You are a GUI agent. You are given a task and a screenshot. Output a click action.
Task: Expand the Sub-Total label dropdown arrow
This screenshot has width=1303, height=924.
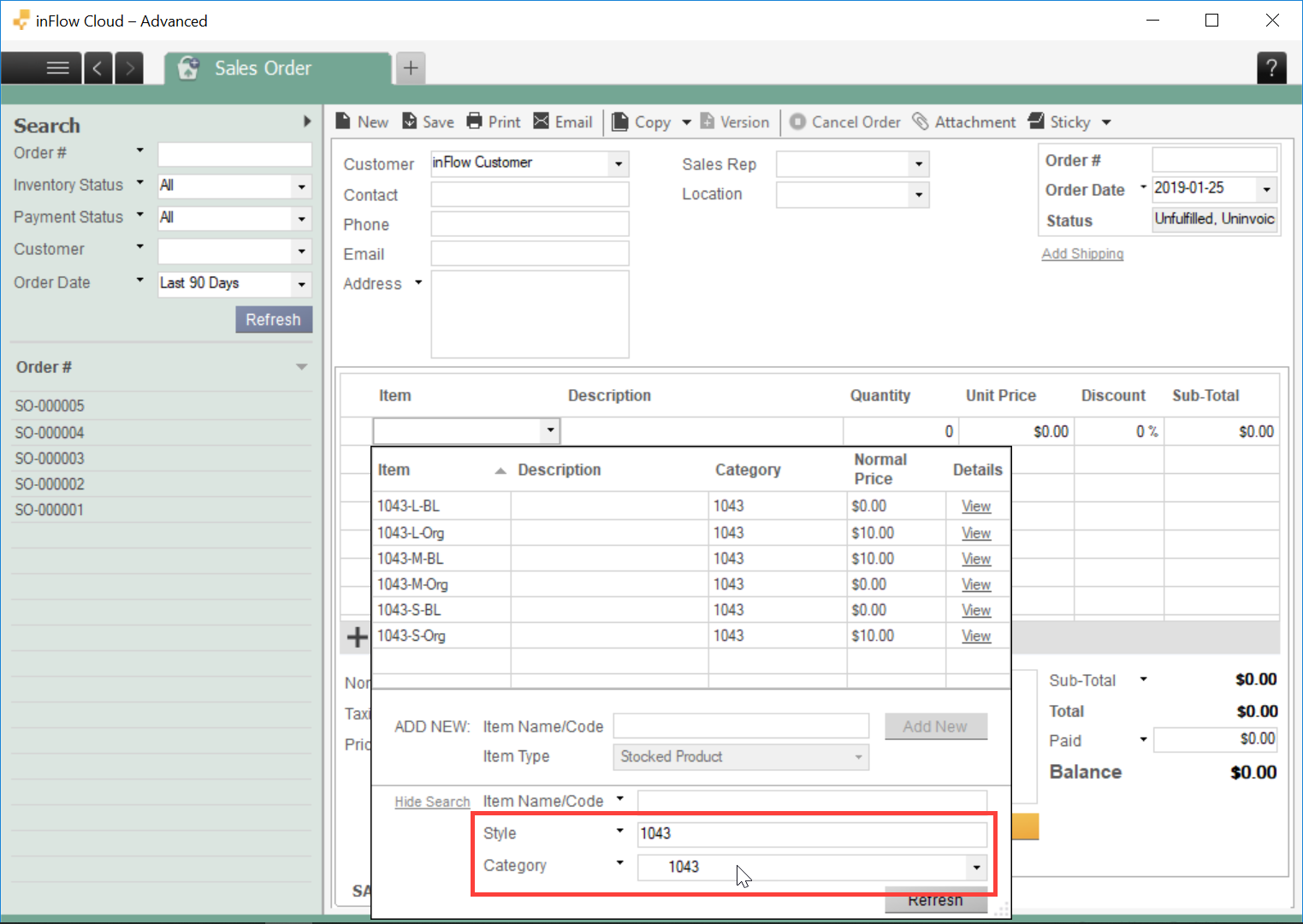click(1143, 679)
